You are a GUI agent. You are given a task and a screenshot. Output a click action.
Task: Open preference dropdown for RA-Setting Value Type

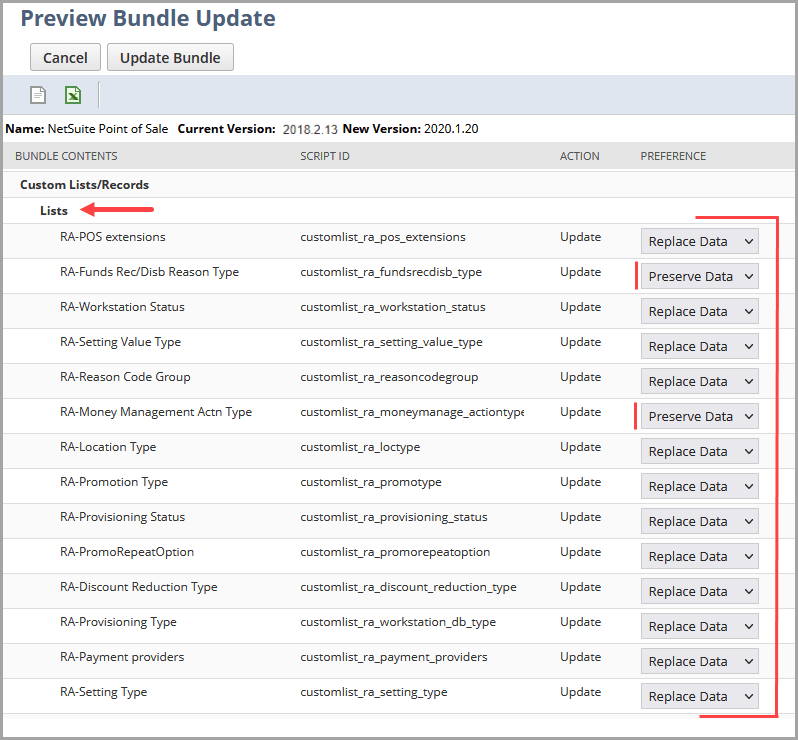tap(699, 347)
